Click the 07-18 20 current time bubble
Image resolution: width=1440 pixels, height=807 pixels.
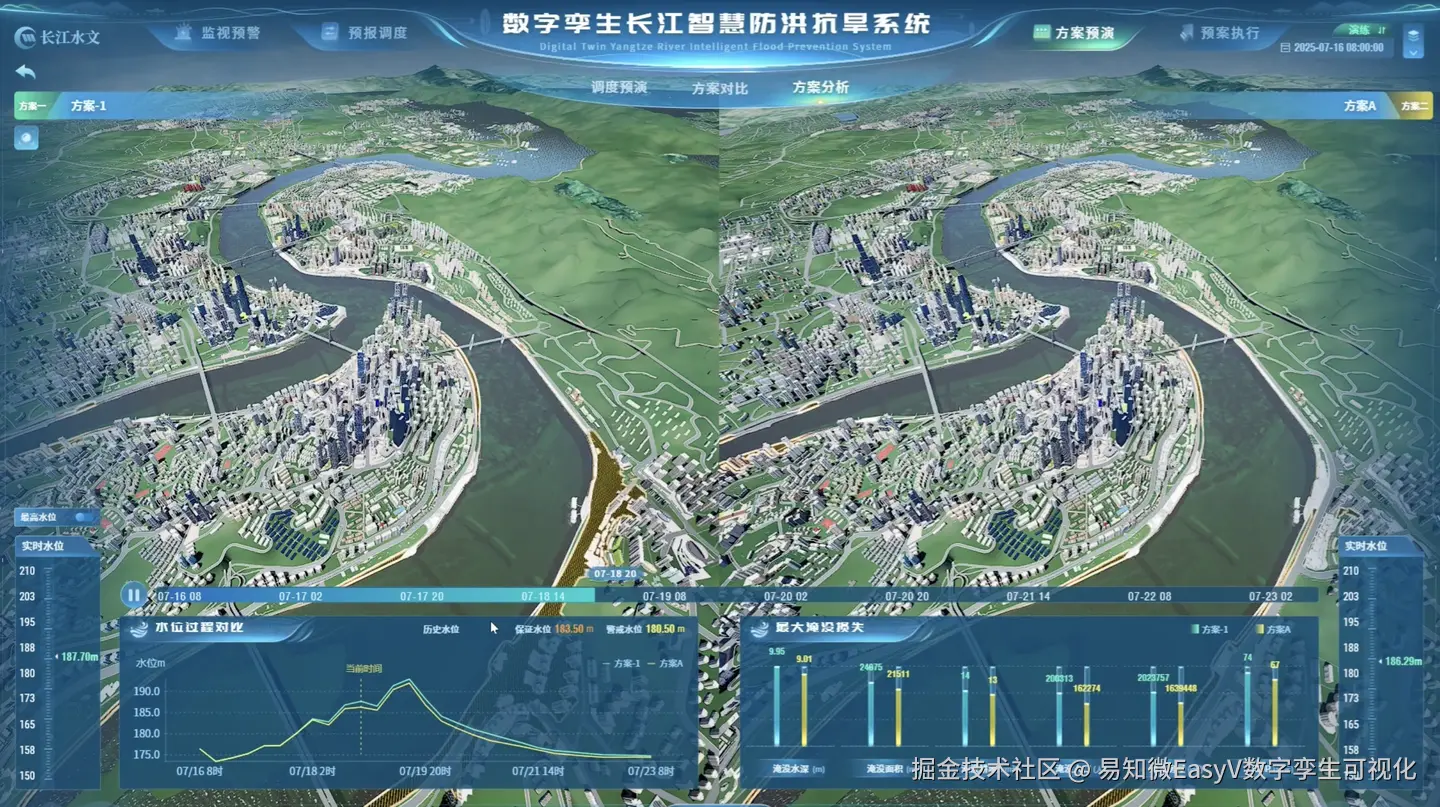[x=615, y=574]
